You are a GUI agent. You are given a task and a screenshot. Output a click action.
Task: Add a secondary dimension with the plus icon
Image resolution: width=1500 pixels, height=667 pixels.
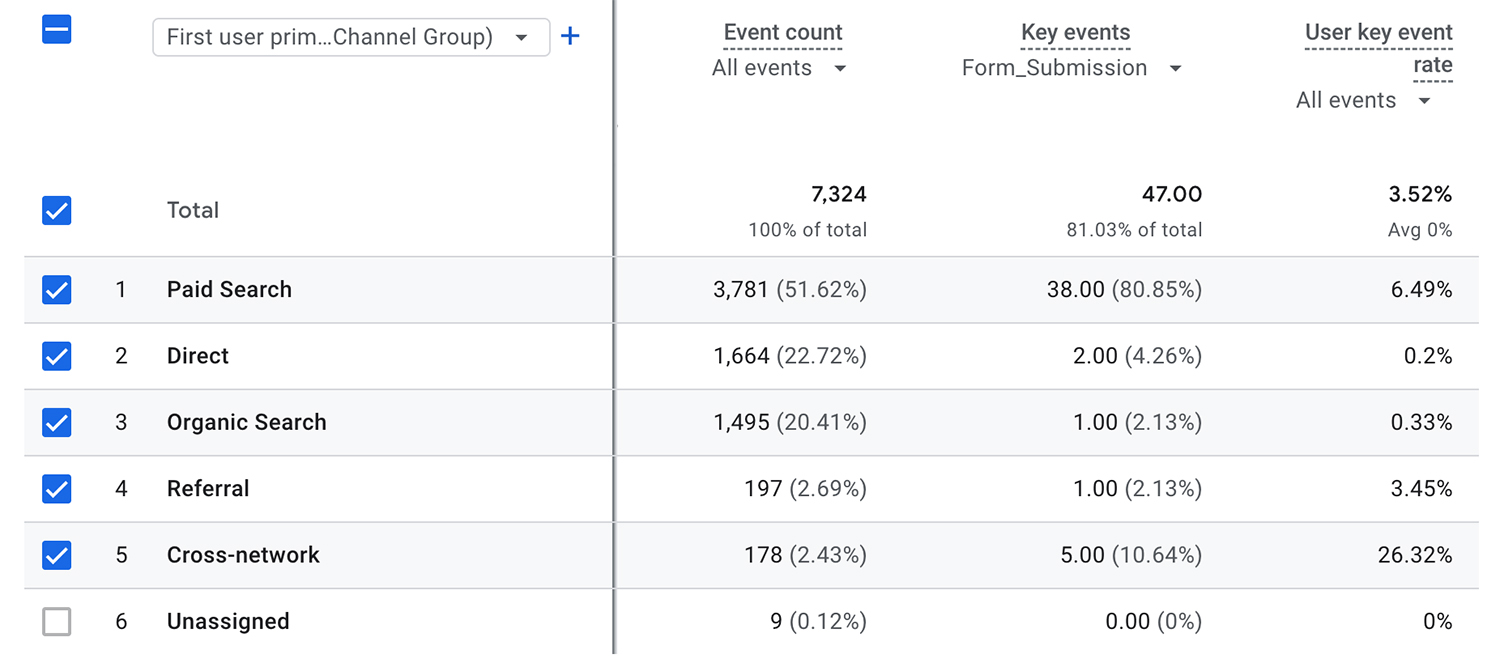(570, 35)
